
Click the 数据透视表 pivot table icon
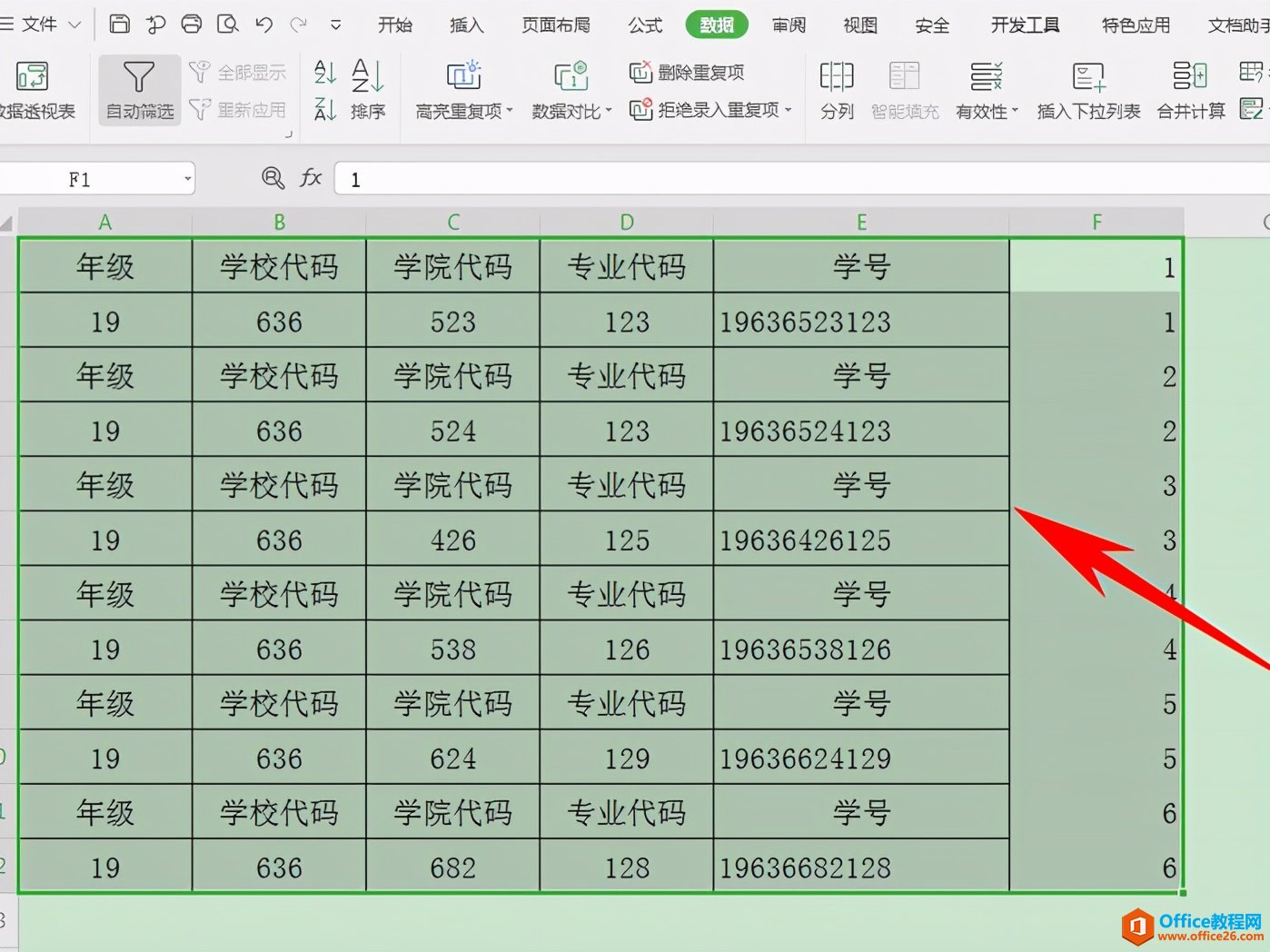click(33, 76)
